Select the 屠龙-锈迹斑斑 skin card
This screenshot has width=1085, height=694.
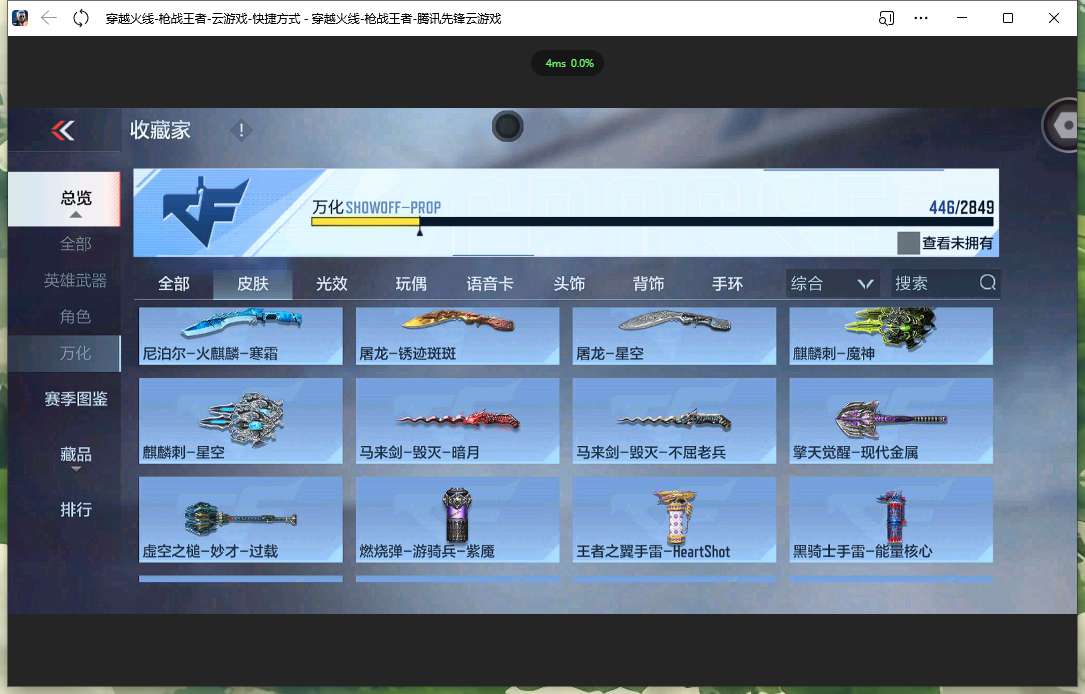(457, 336)
